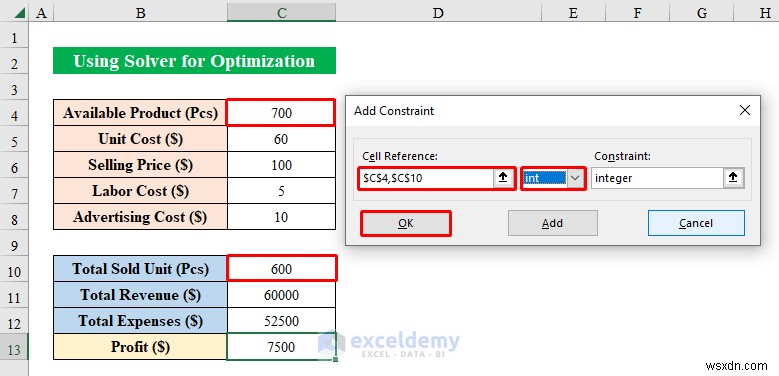The width and height of the screenshot is (779, 376).
Task: Select column E header
Action: tap(573, 12)
